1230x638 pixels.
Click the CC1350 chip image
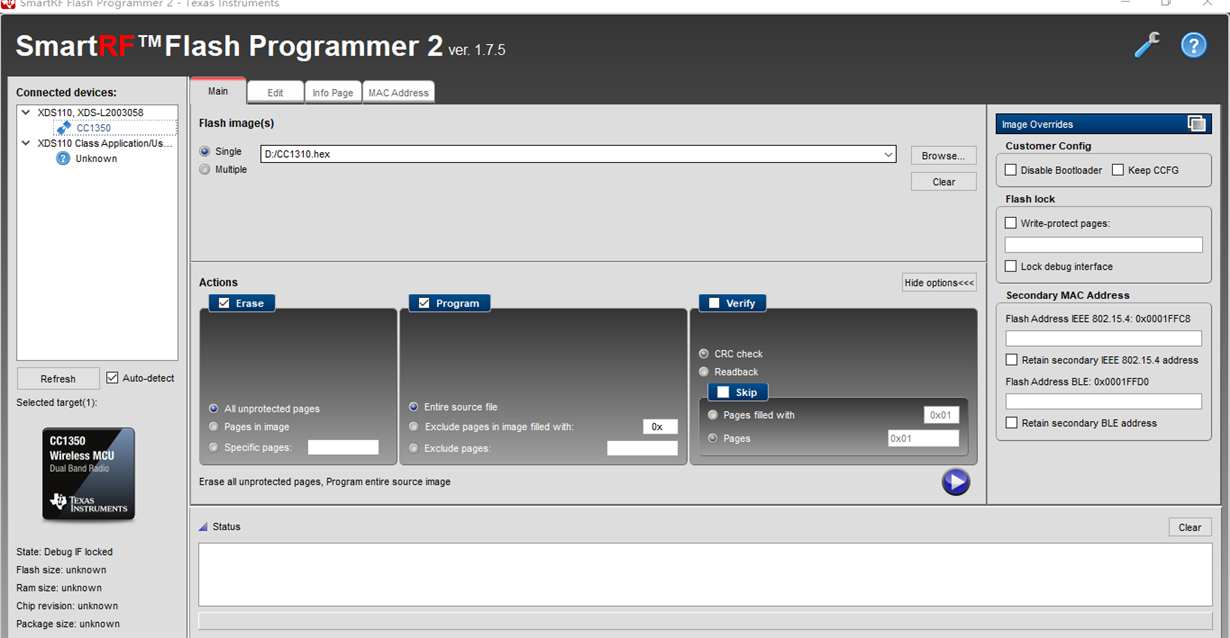click(88, 474)
